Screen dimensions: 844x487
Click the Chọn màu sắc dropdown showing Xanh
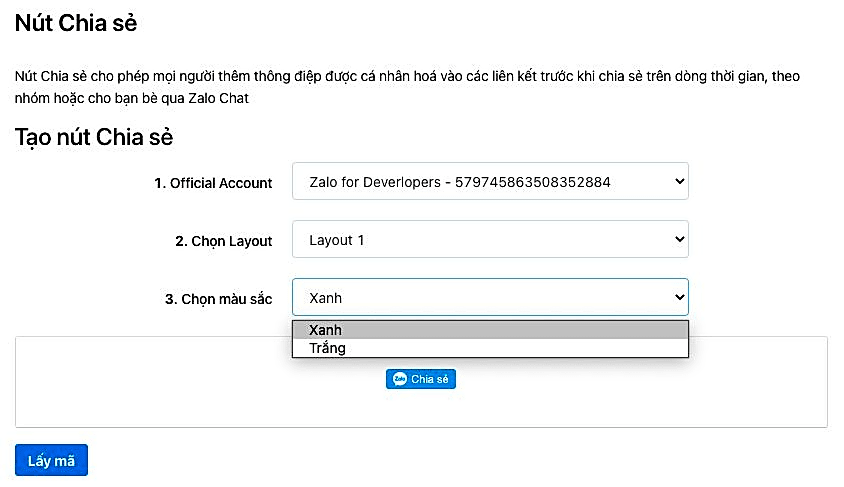(x=490, y=297)
